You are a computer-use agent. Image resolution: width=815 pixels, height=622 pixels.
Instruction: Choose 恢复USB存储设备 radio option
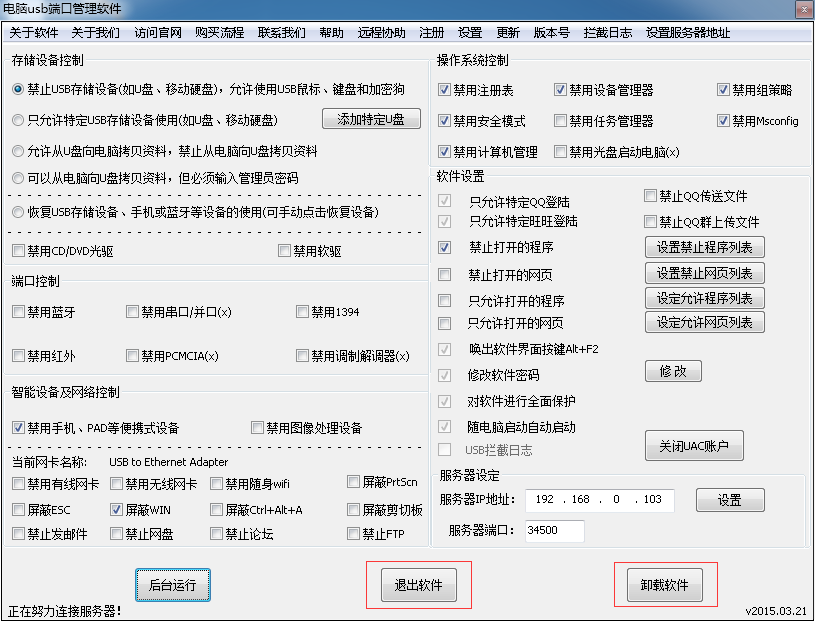pyautogui.click(x=18, y=212)
